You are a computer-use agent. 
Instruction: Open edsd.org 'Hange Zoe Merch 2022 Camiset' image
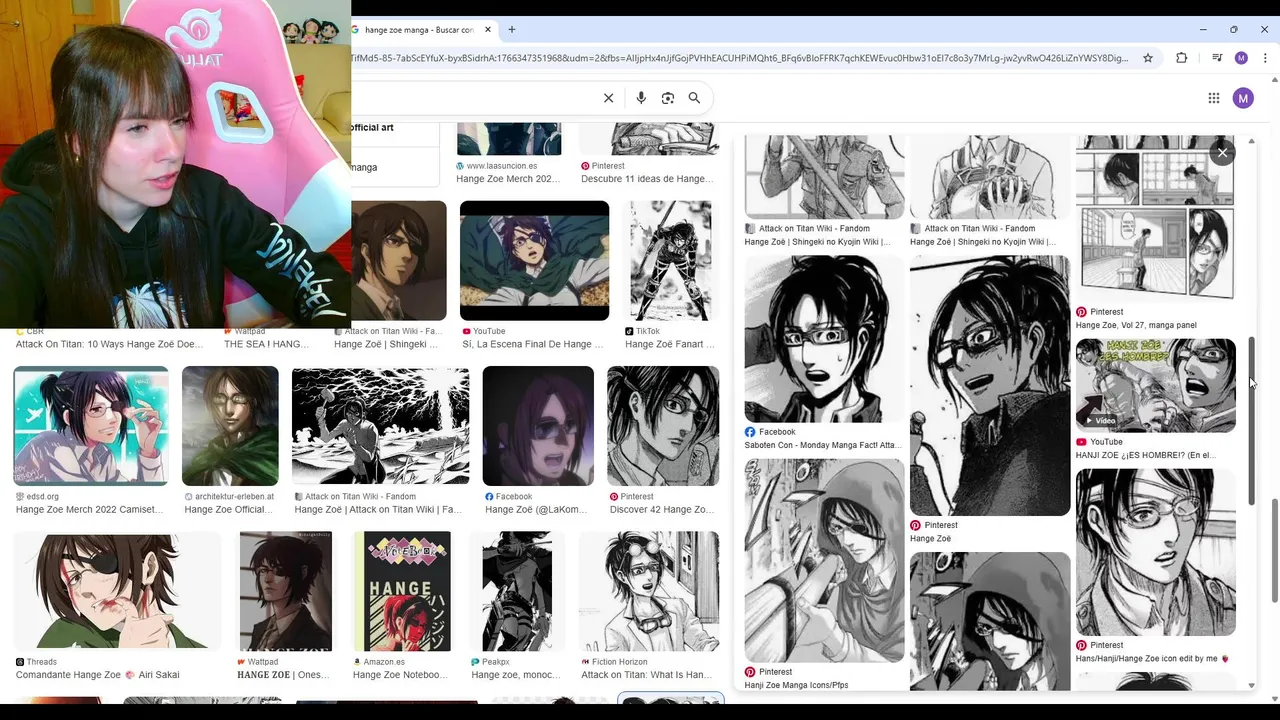click(x=91, y=426)
